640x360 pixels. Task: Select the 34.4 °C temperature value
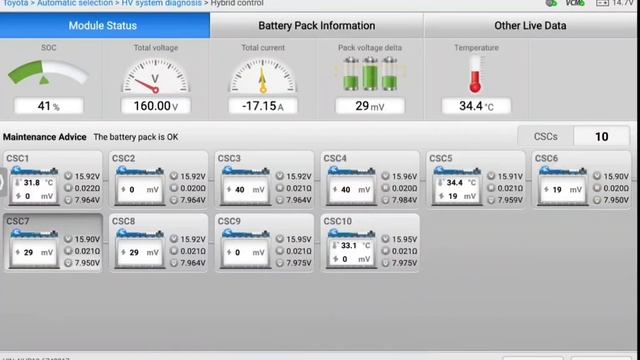(476, 106)
